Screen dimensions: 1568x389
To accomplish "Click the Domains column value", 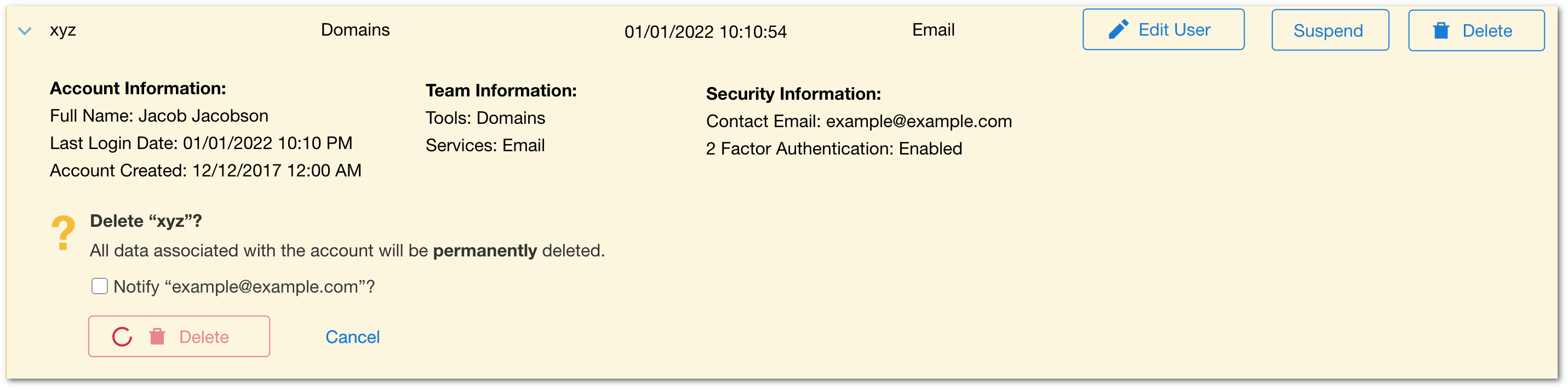I will pos(356,30).
